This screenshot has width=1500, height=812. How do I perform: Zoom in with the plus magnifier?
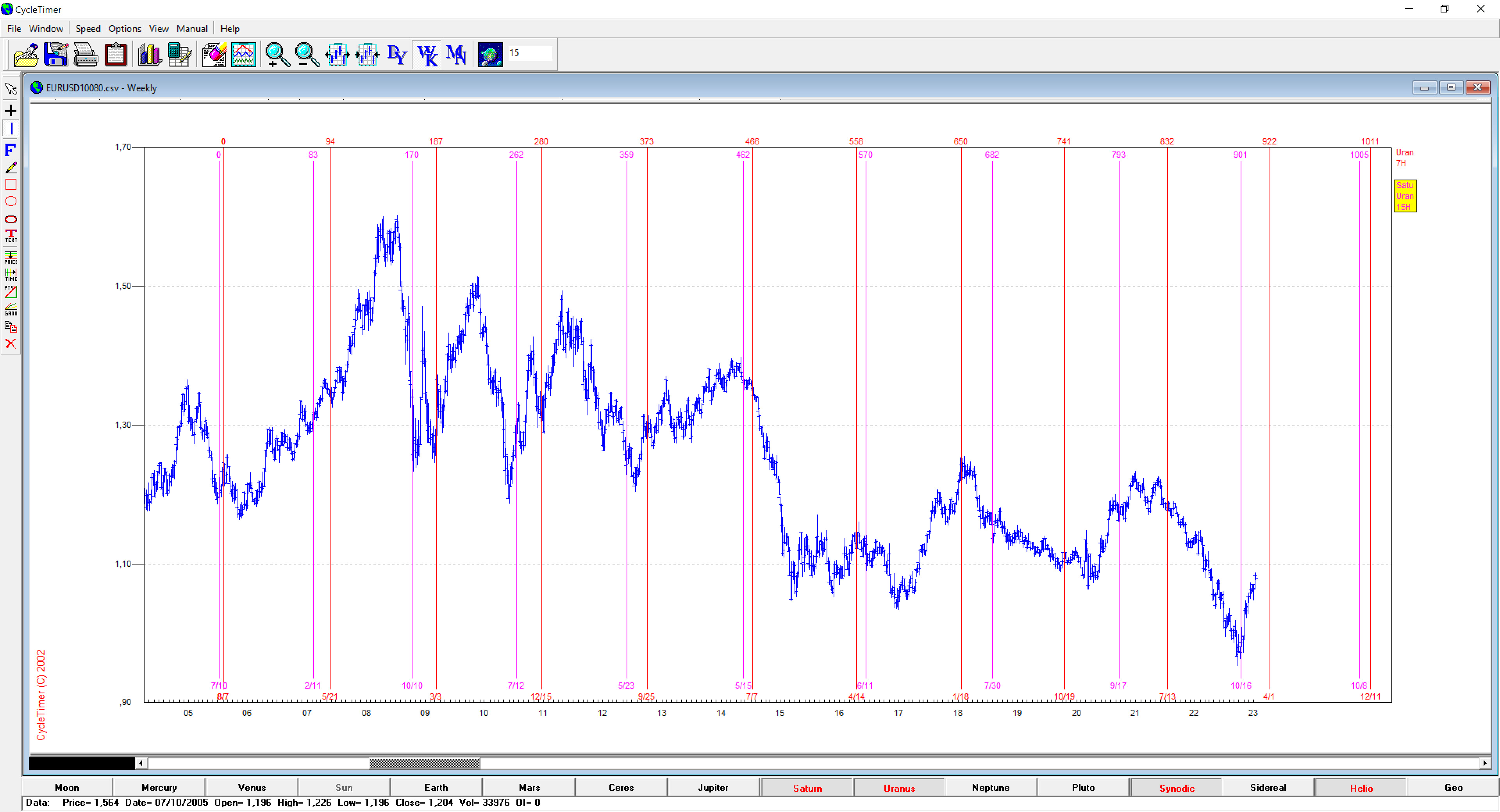(277, 55)
